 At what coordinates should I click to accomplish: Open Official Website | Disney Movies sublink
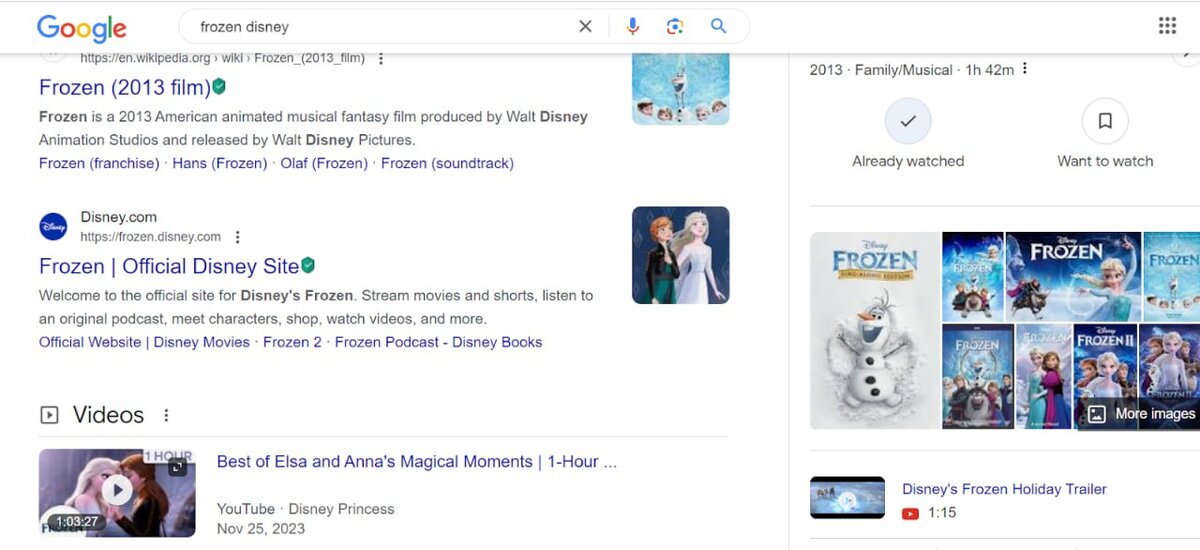144,342
